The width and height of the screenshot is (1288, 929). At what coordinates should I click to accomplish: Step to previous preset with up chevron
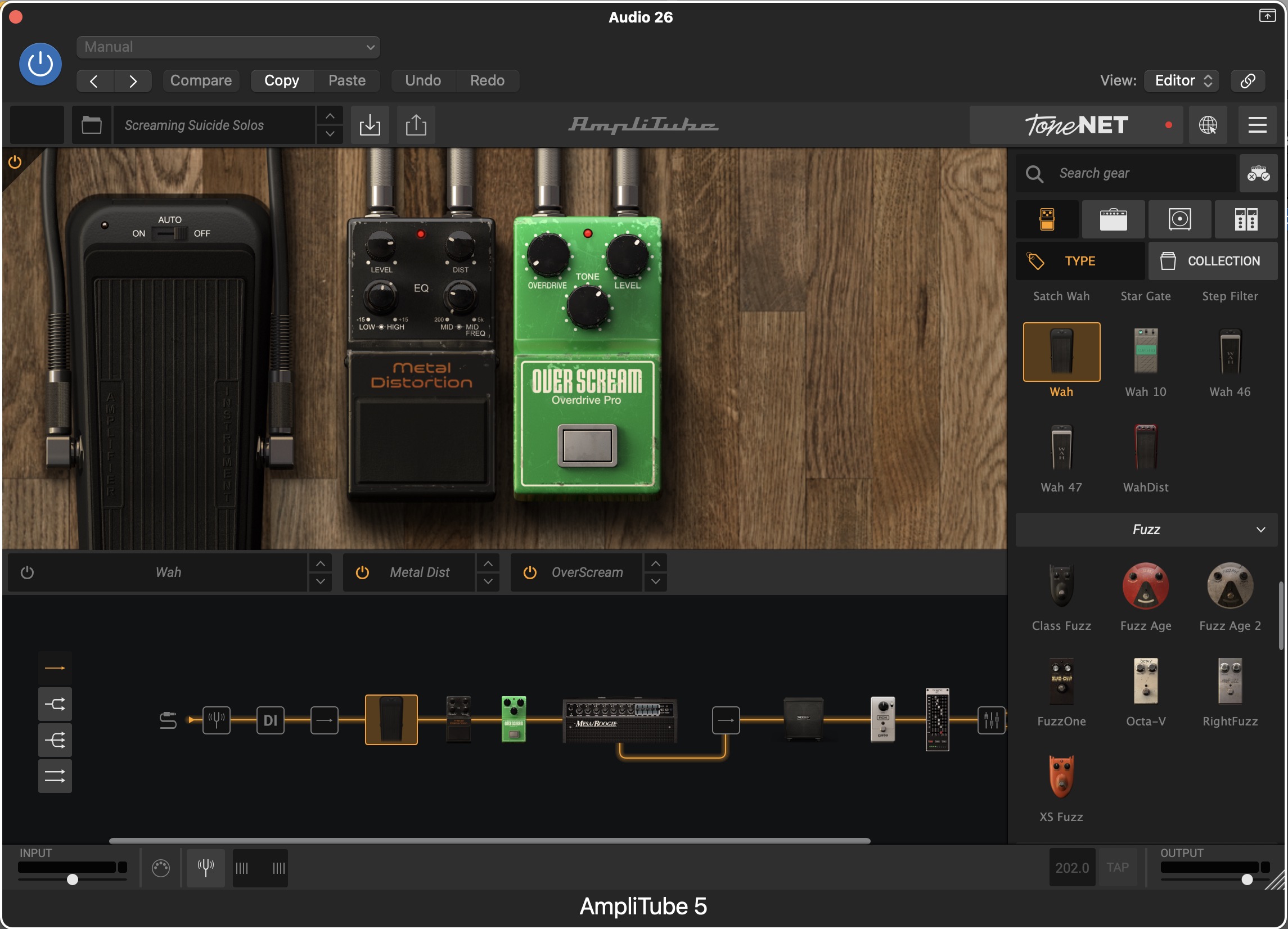click(x=330, y=116)
